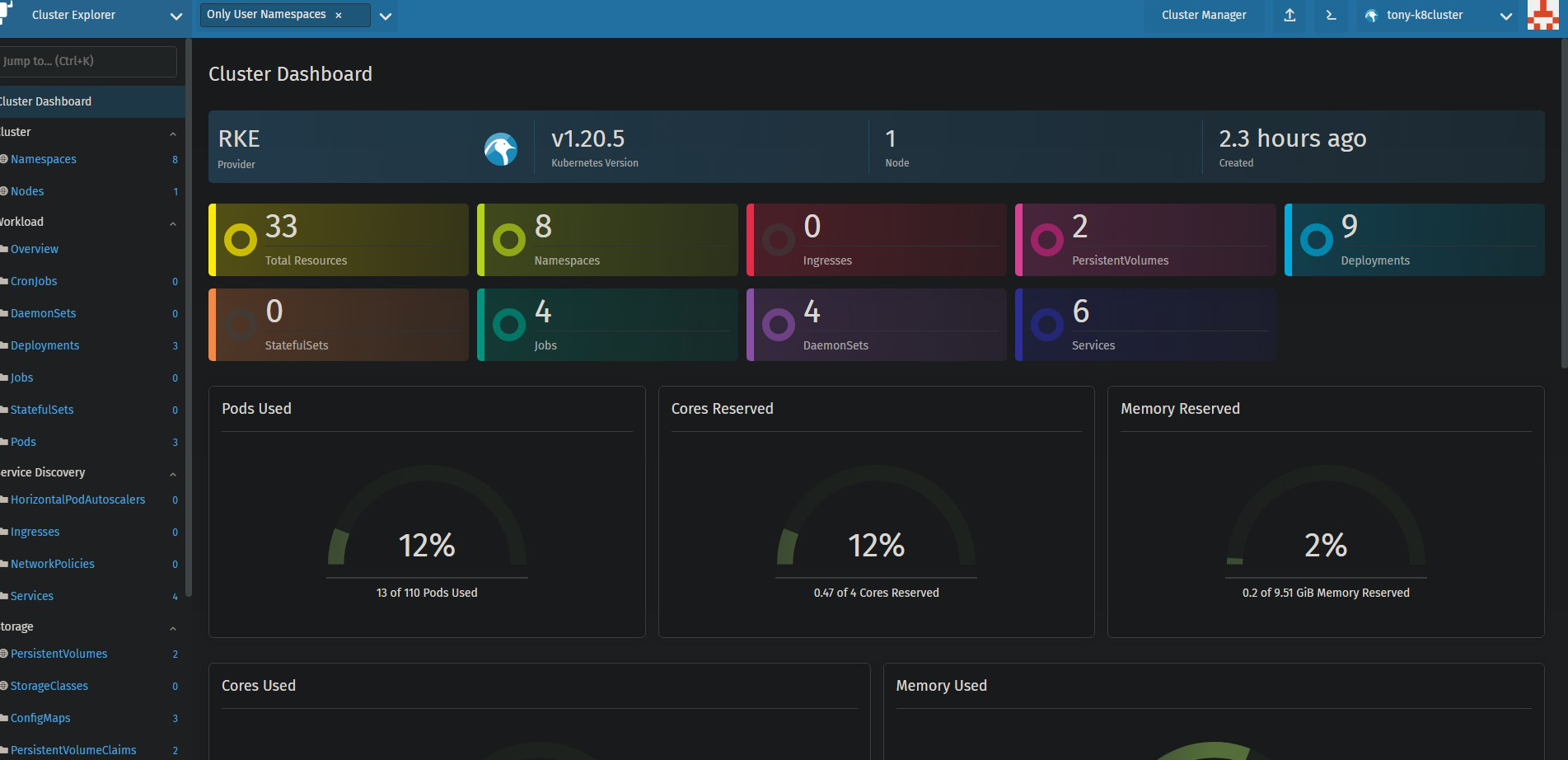1568x760 pixels.
Task: Collapse the Cluster sidebar group
Action: 173,134
